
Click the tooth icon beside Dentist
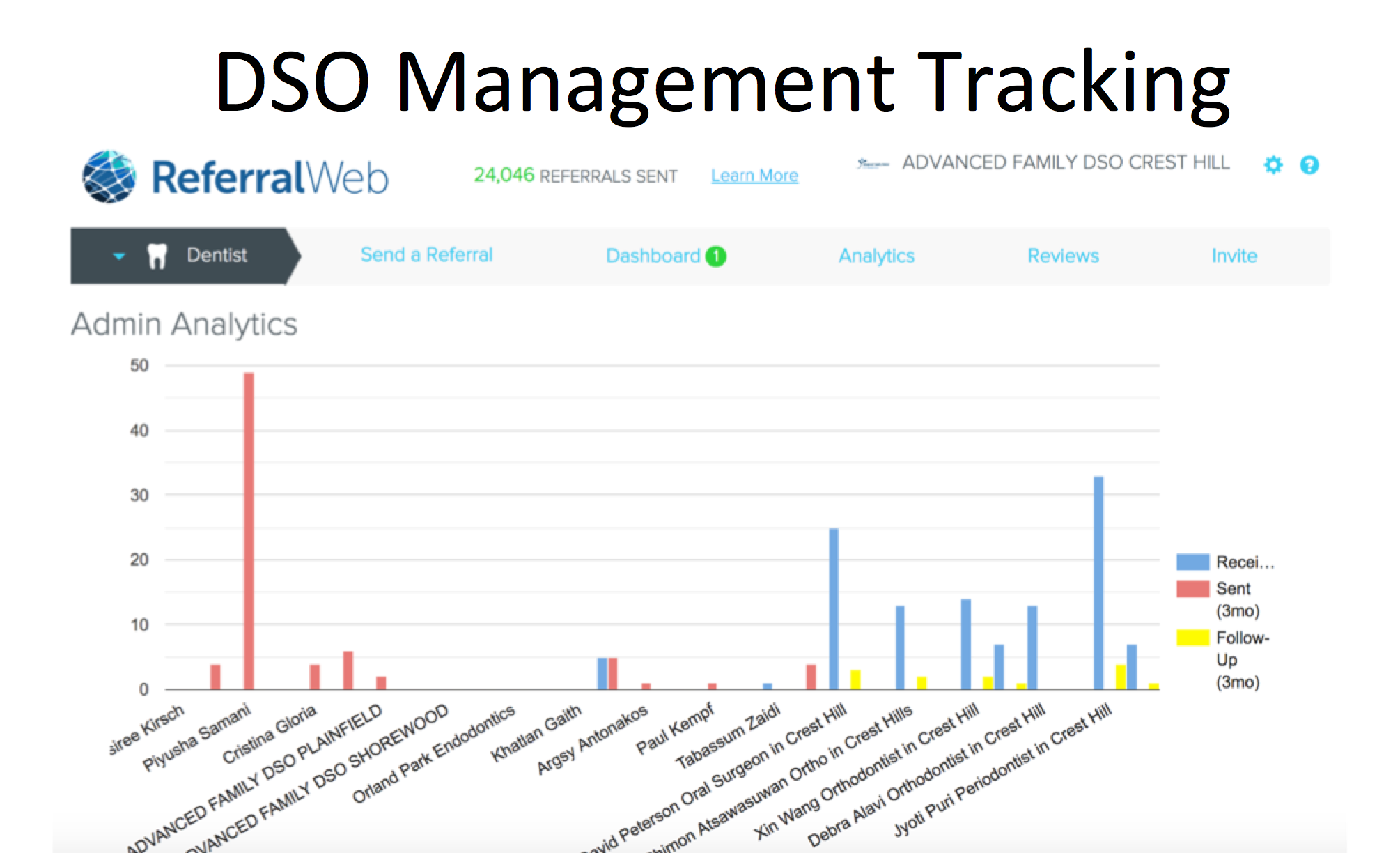(x=157, y=256)
